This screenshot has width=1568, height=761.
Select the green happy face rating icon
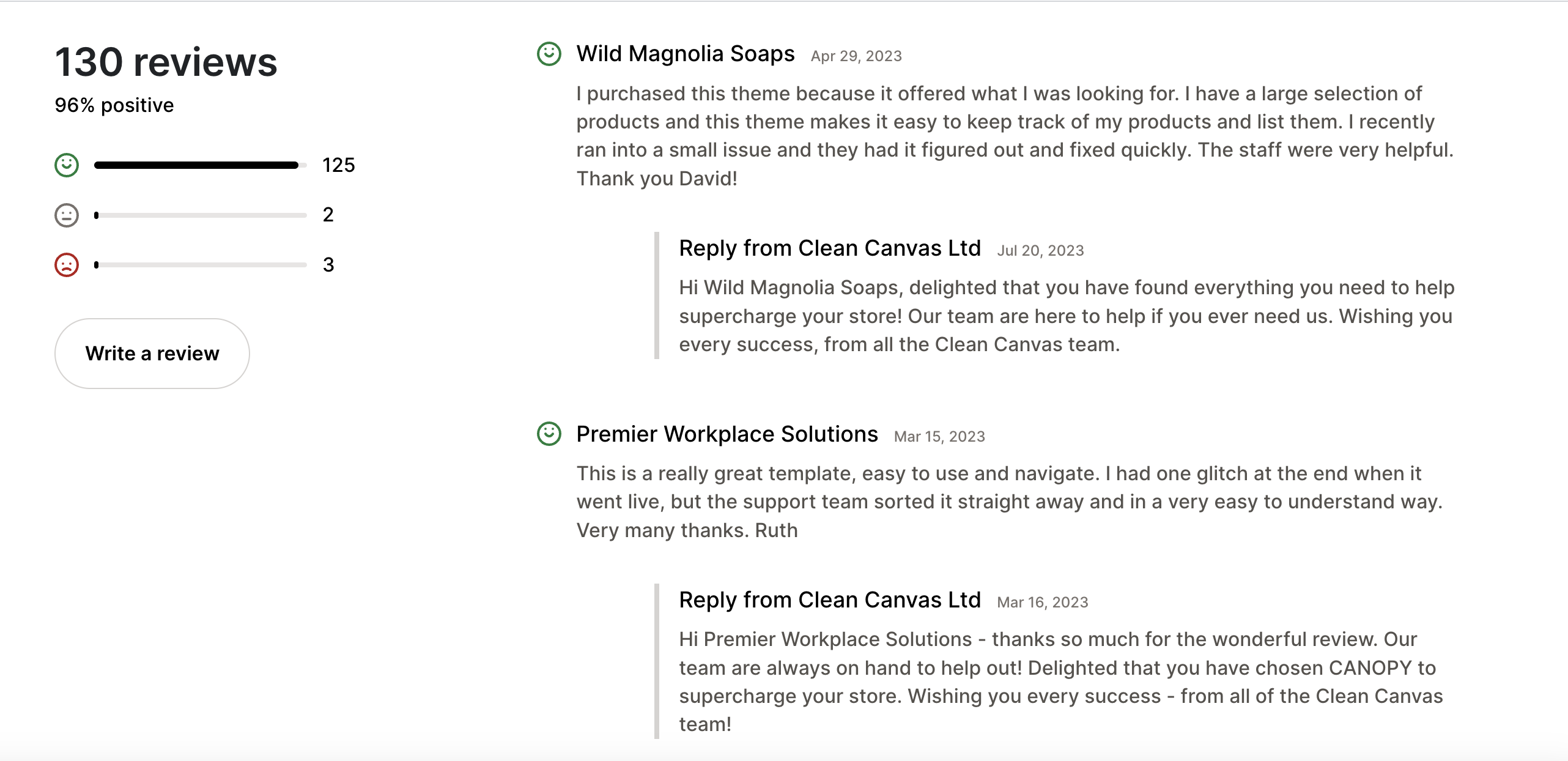pos(65,164)
